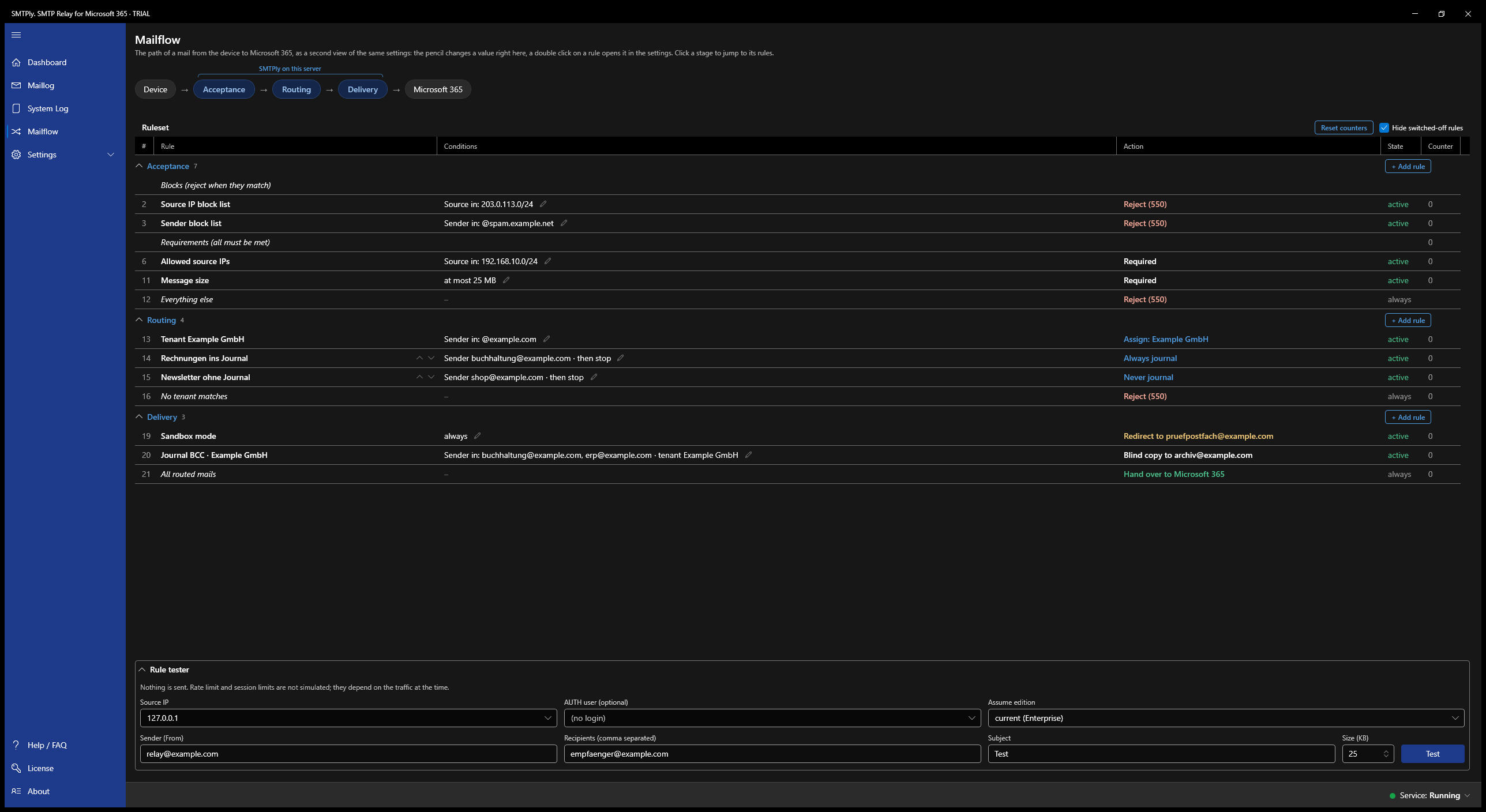This screenshot has width=1486, height=812.
Task: Edit Source IP block list condition pencil
Action: pos(543,204)
